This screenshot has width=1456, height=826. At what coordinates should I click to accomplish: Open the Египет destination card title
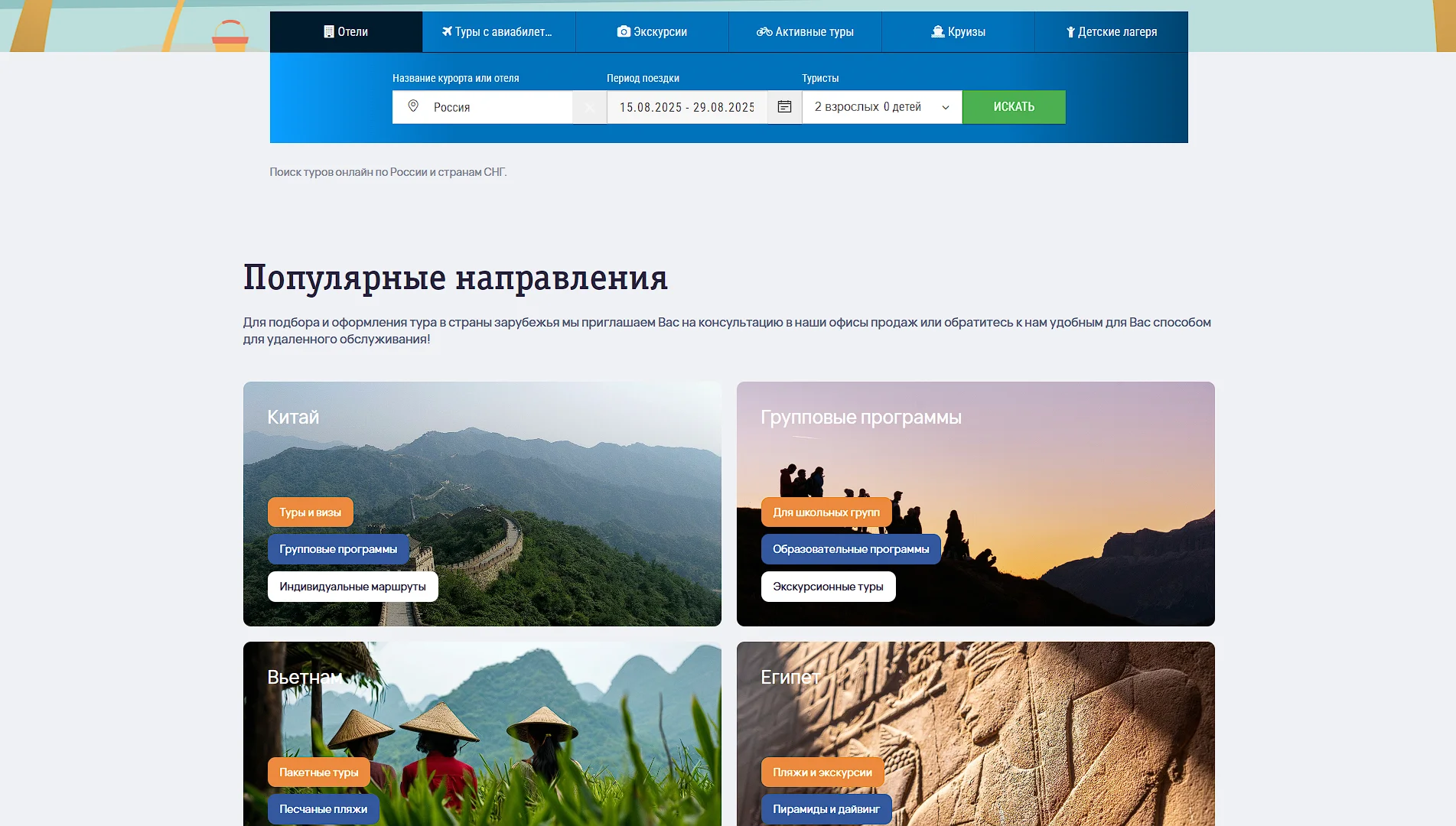(x=790, y=678)
